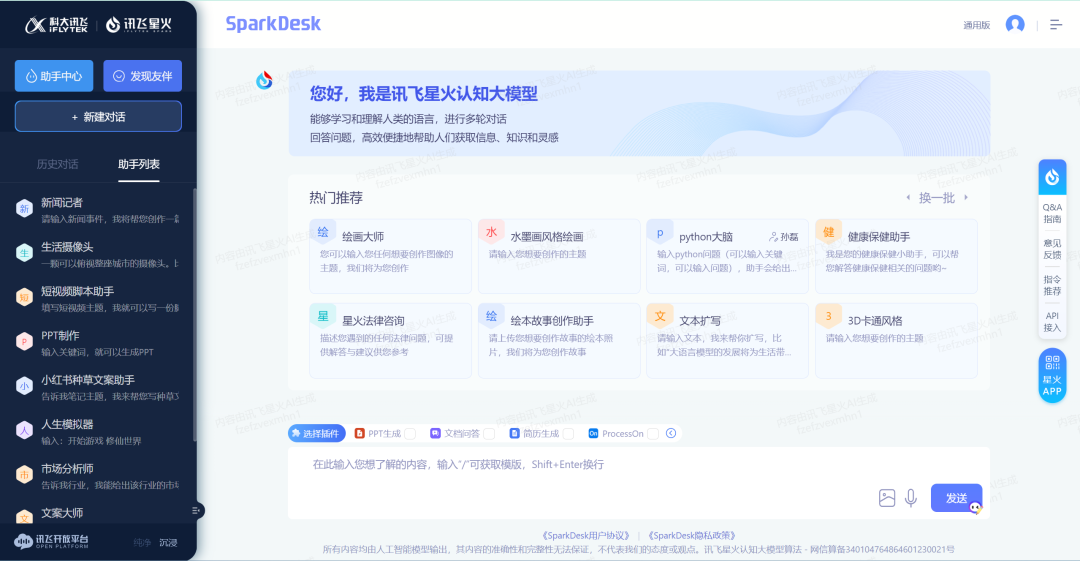Choose the PPT制作 assistant icon
This screenshot has width=1080, height=561.
tap(24, 341)
